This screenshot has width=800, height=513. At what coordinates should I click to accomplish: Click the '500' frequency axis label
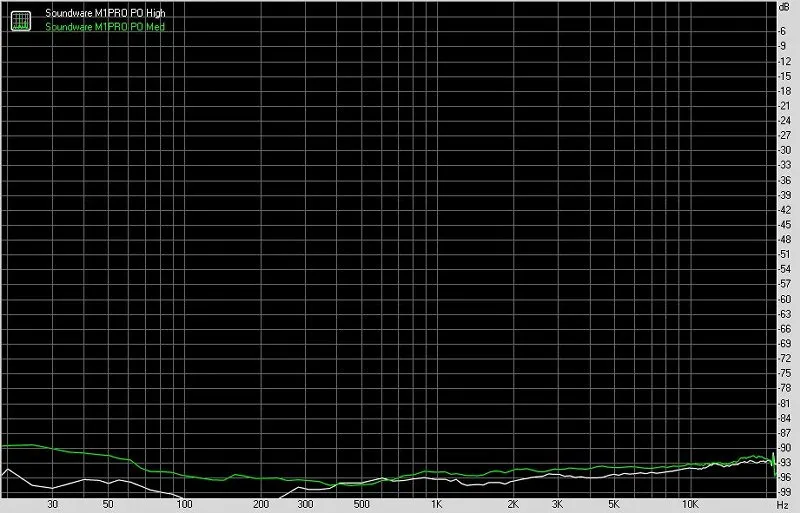pos(361,504)
